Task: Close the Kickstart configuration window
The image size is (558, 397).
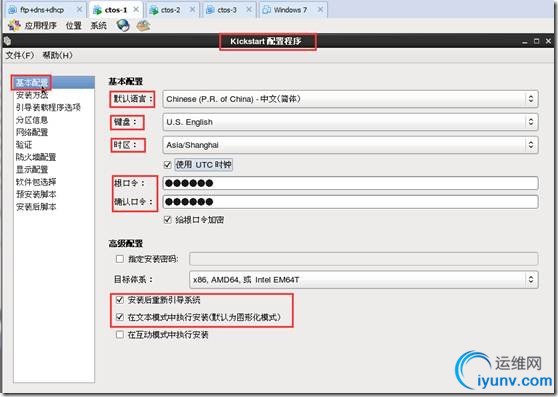Action: (548, 41)
